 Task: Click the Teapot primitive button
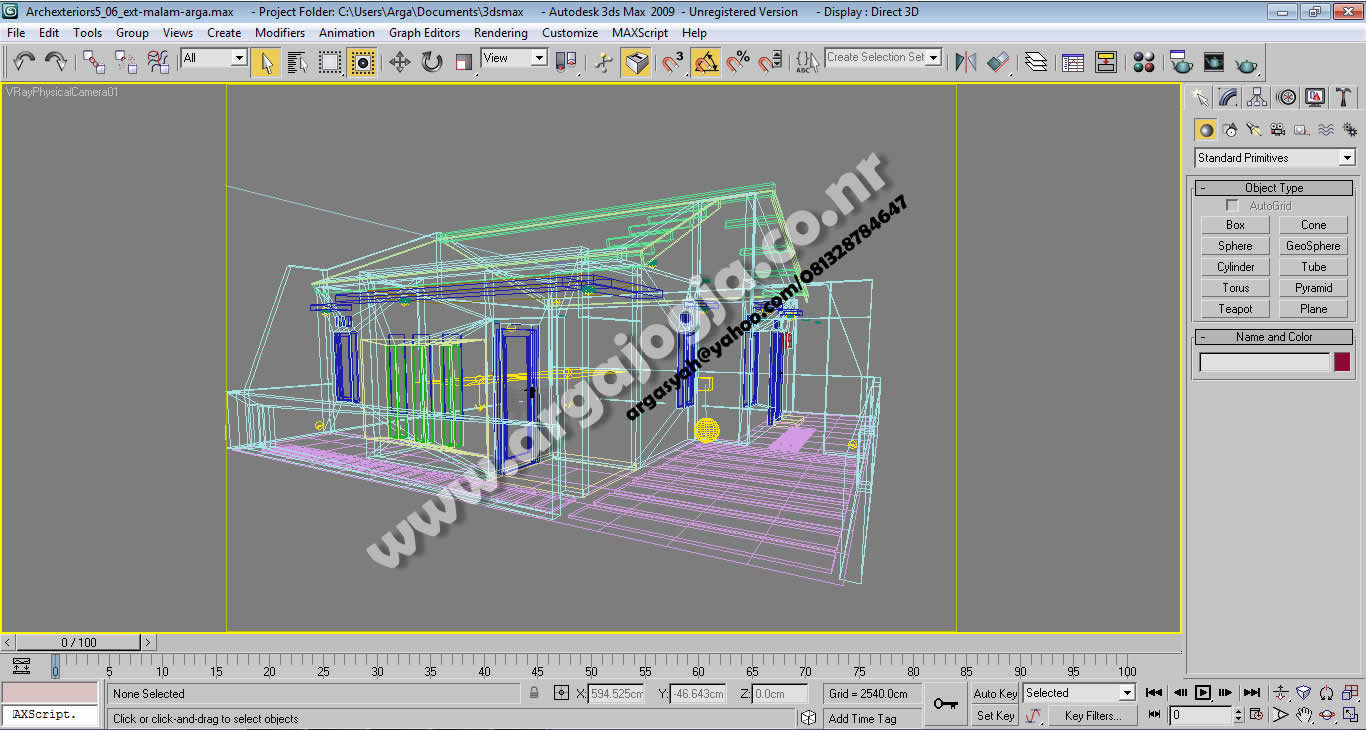(x=1235, y=309)
